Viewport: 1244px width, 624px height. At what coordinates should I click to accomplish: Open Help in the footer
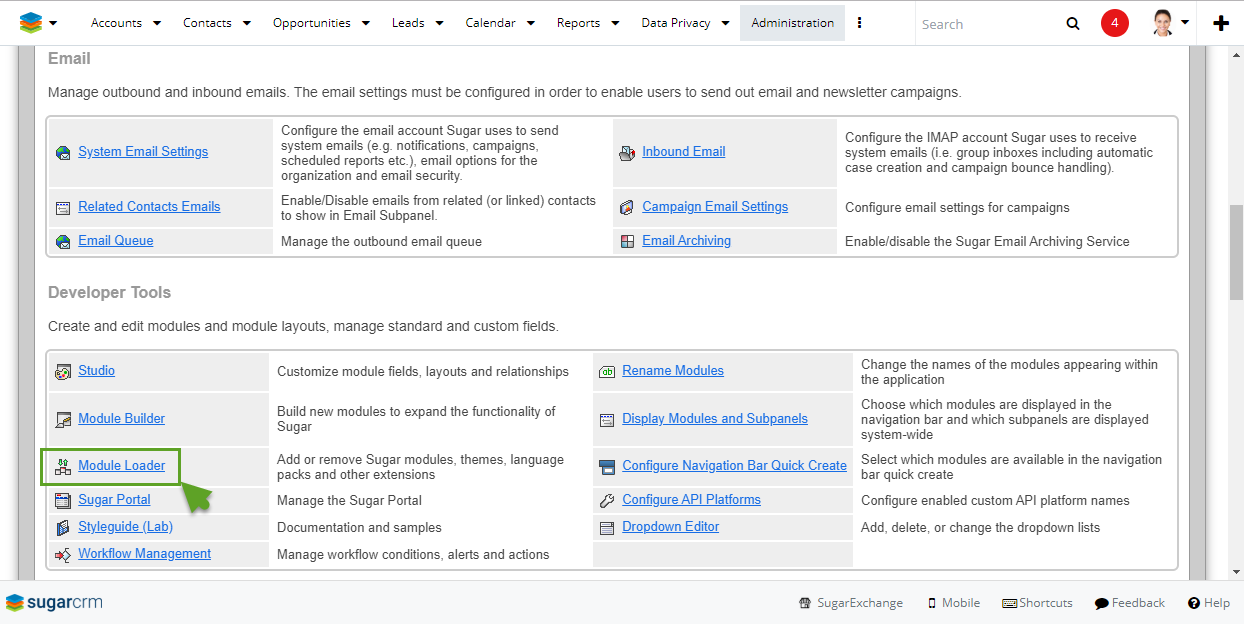tap(1209, 603)
